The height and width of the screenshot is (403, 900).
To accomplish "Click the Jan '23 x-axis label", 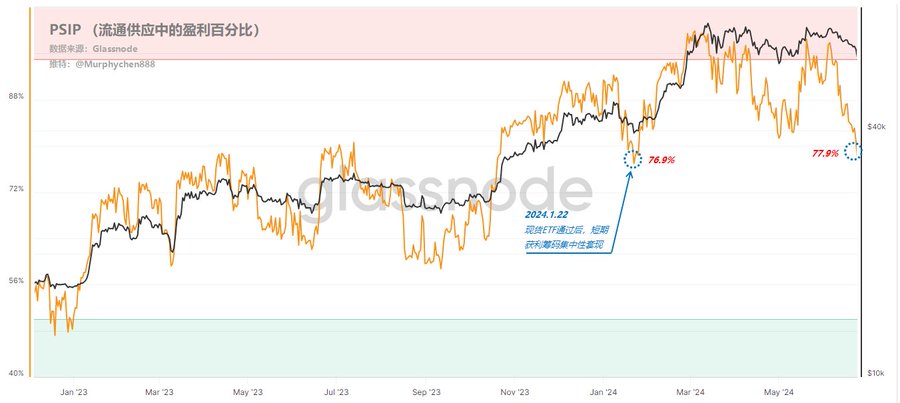I will click(x=73, y=393).
